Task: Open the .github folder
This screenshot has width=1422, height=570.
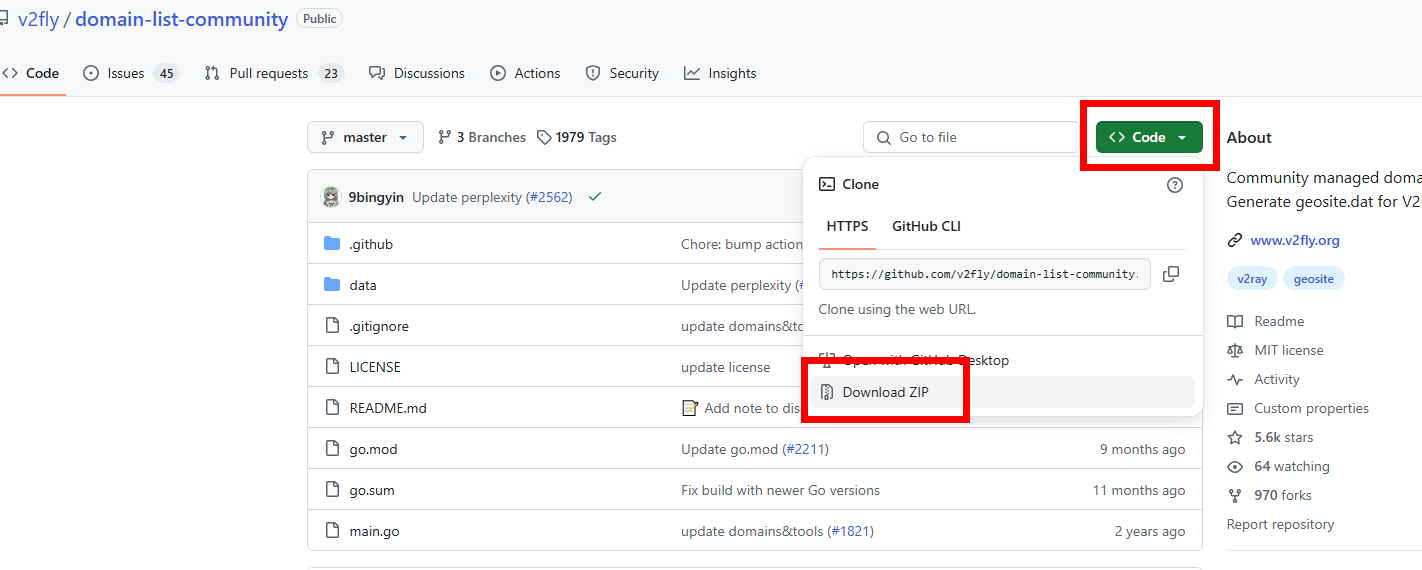Action: click(371, 244)
